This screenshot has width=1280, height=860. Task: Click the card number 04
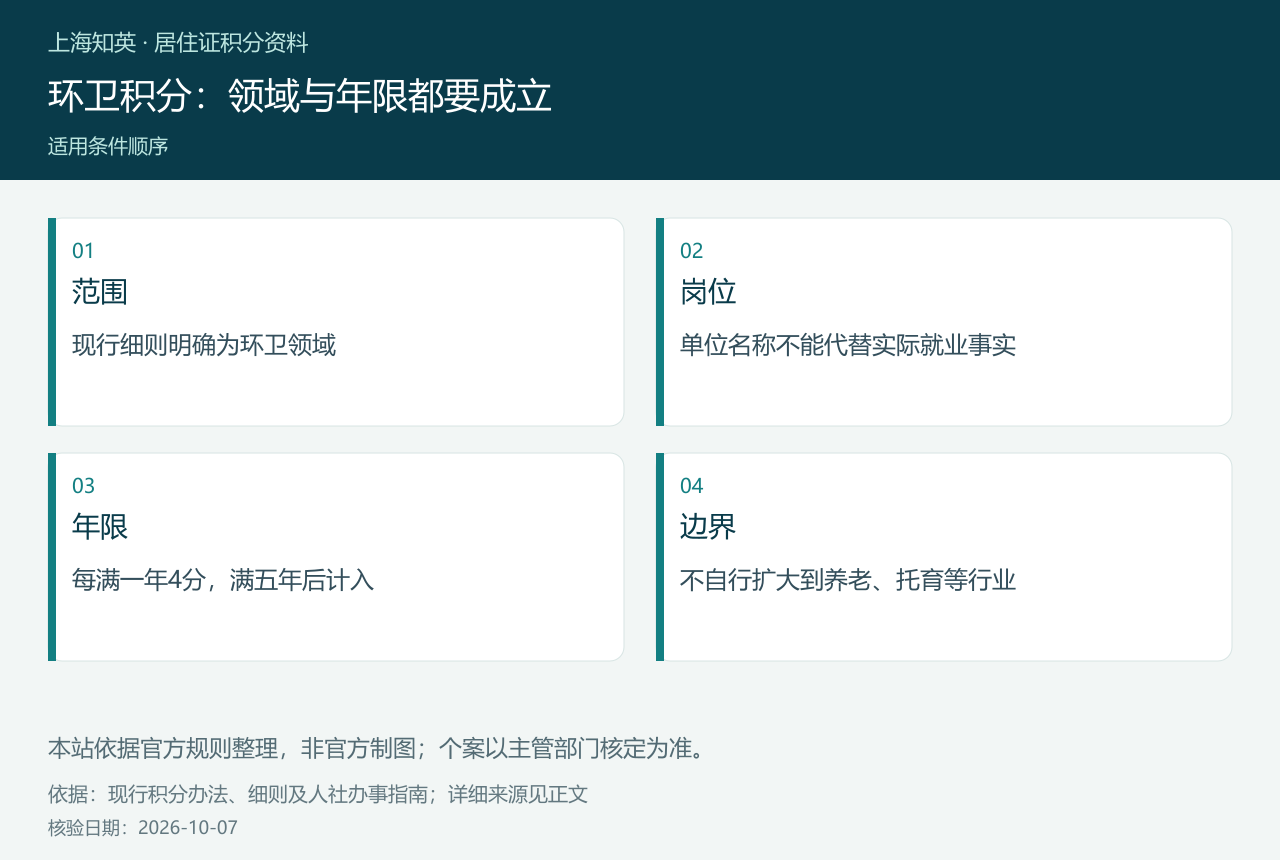(x=692, y=486)
